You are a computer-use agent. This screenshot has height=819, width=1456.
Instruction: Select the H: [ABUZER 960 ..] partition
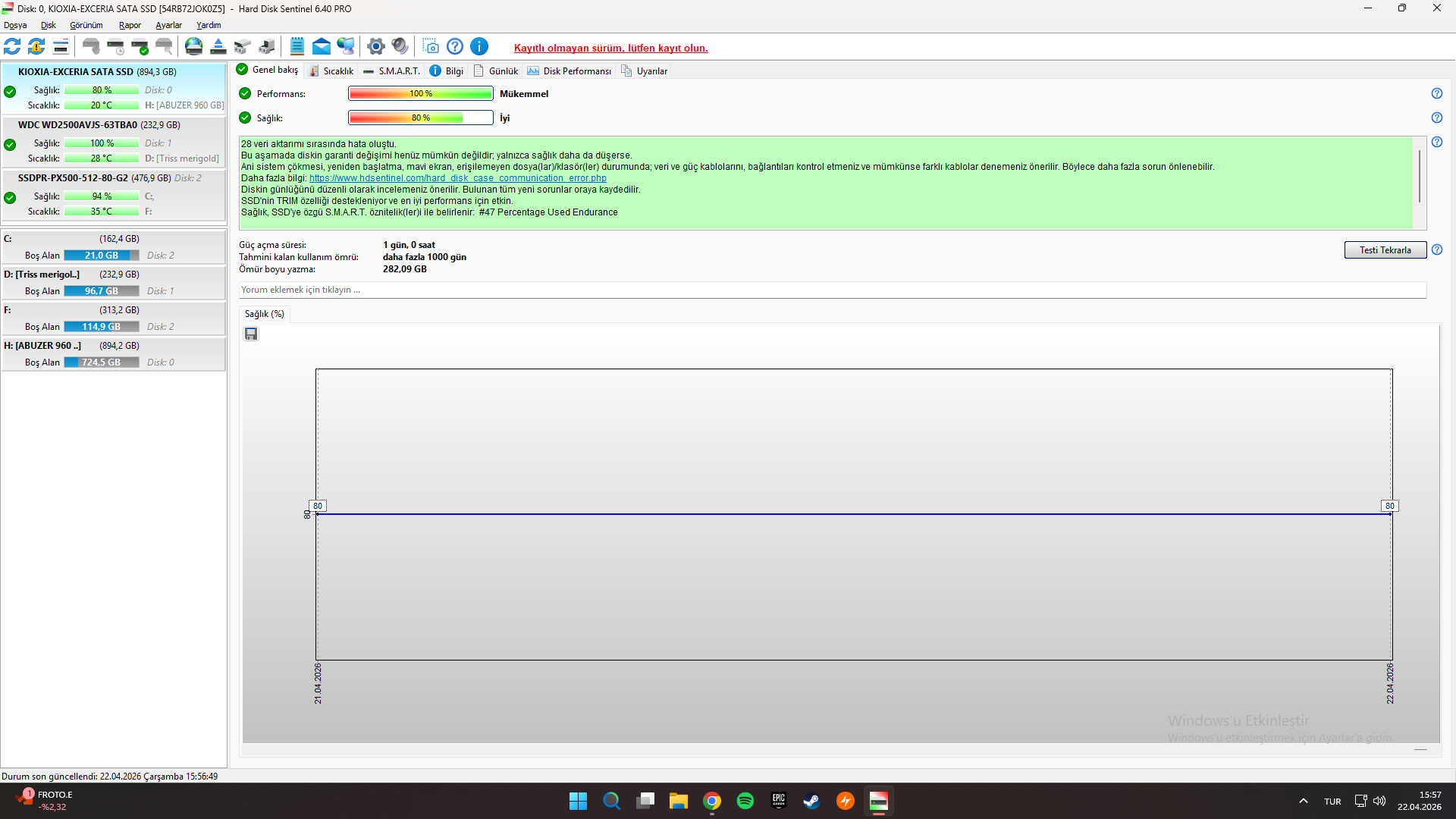click(114, 354)
